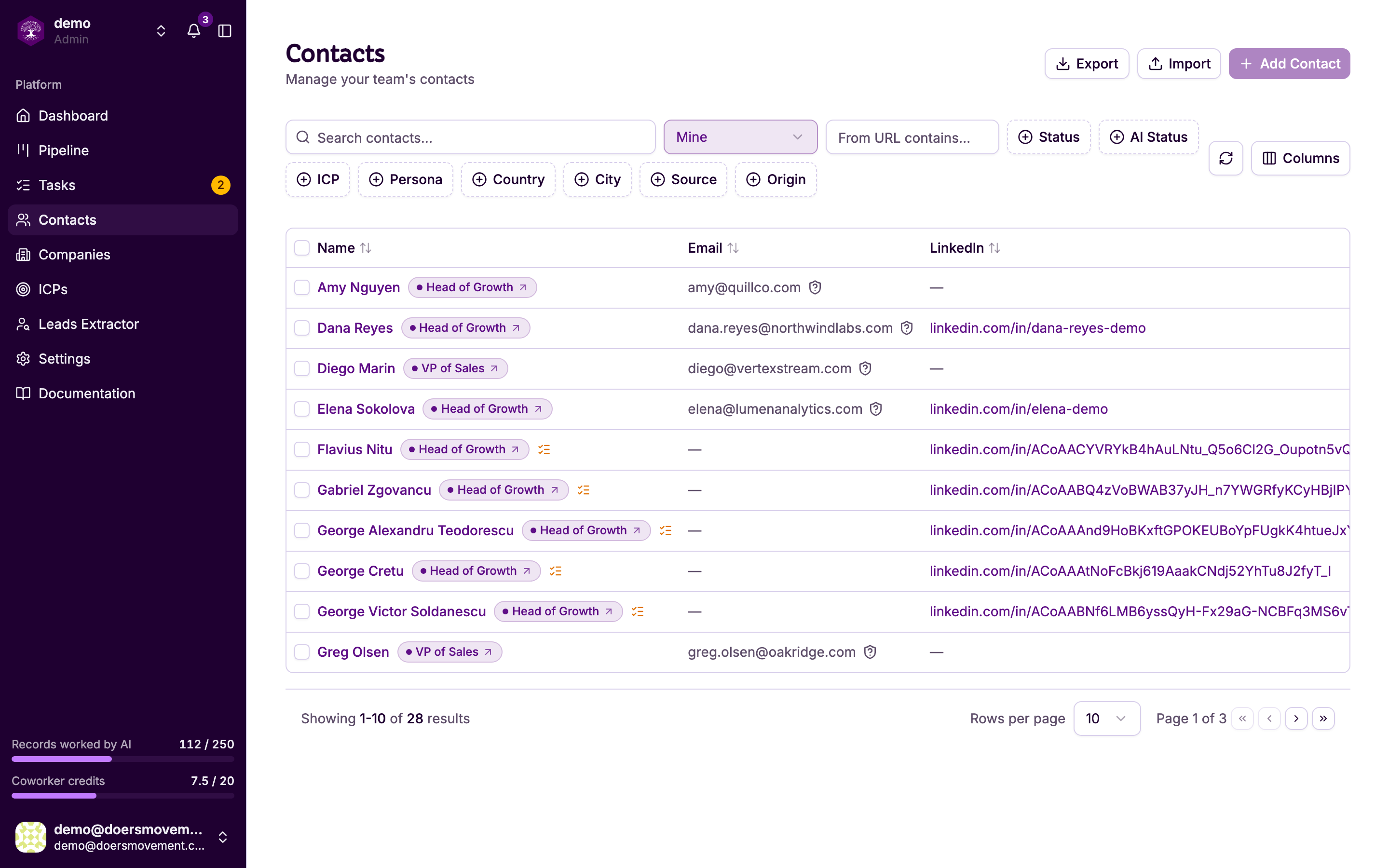
Task: Focus the Search contacts field
Action: tap(471, 137)
